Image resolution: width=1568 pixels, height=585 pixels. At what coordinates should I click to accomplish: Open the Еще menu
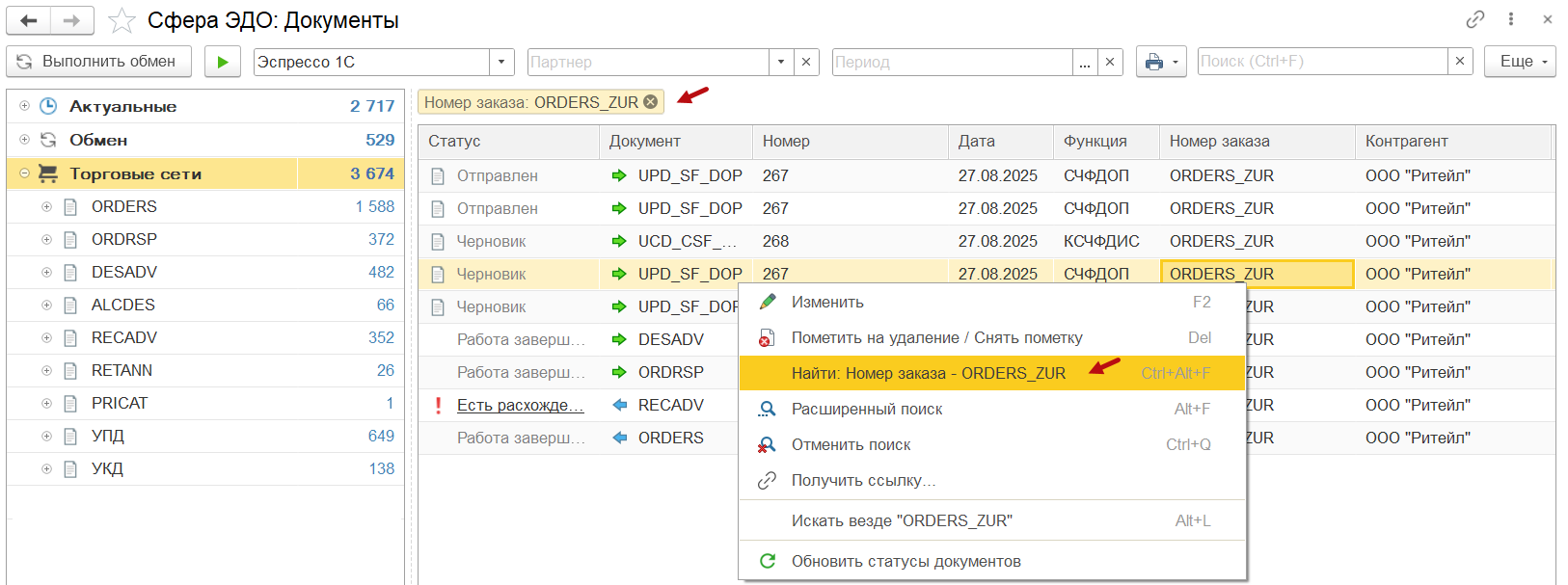pos(1520,62)
